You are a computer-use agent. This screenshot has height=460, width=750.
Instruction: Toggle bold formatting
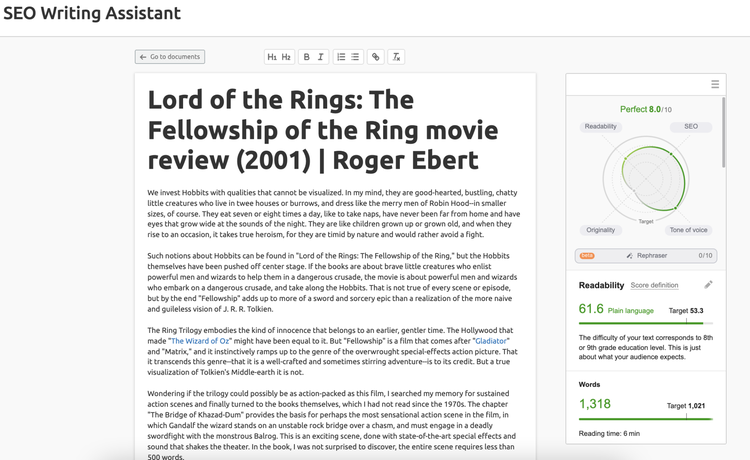coord(307,57)
